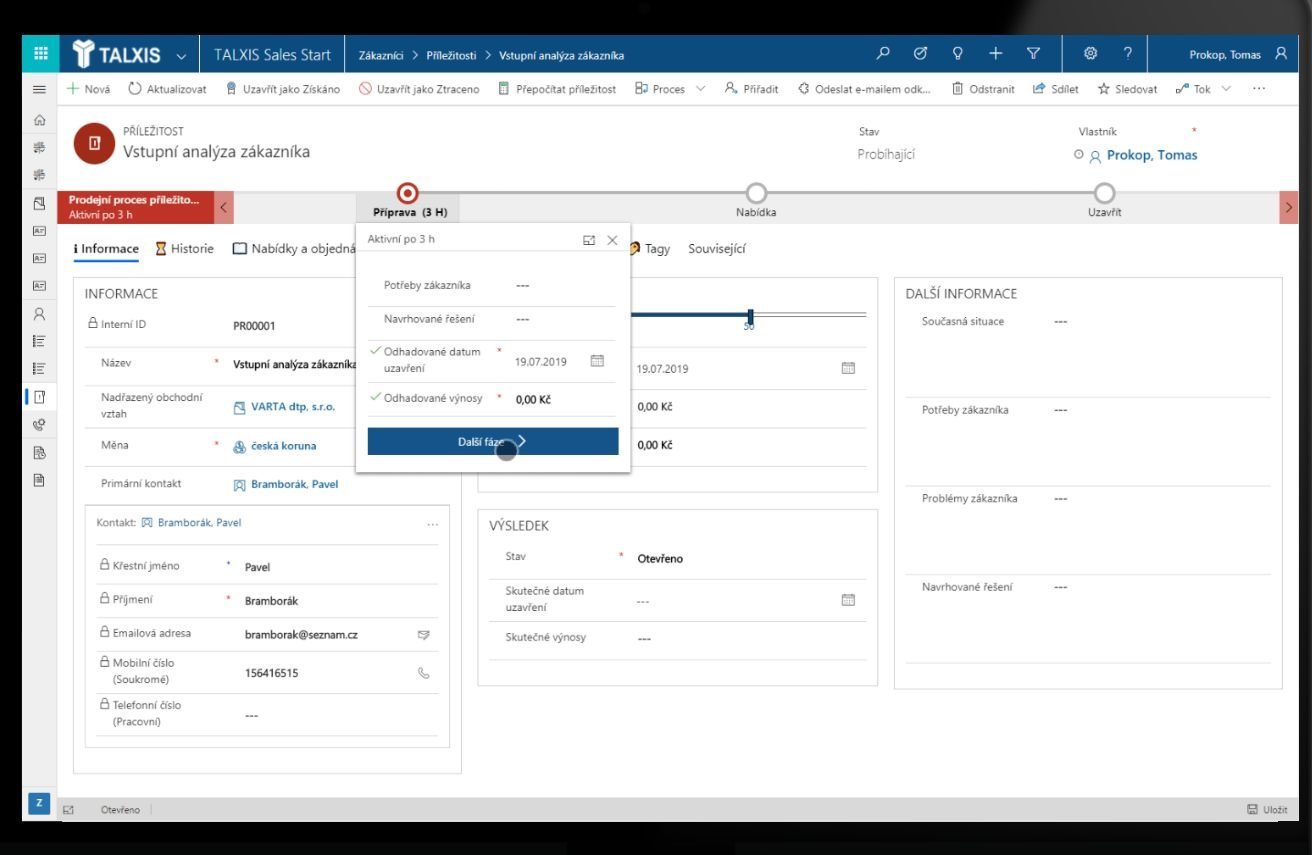Open the Související tab
Screen dimensions: 1312x855
coord(716,249)
